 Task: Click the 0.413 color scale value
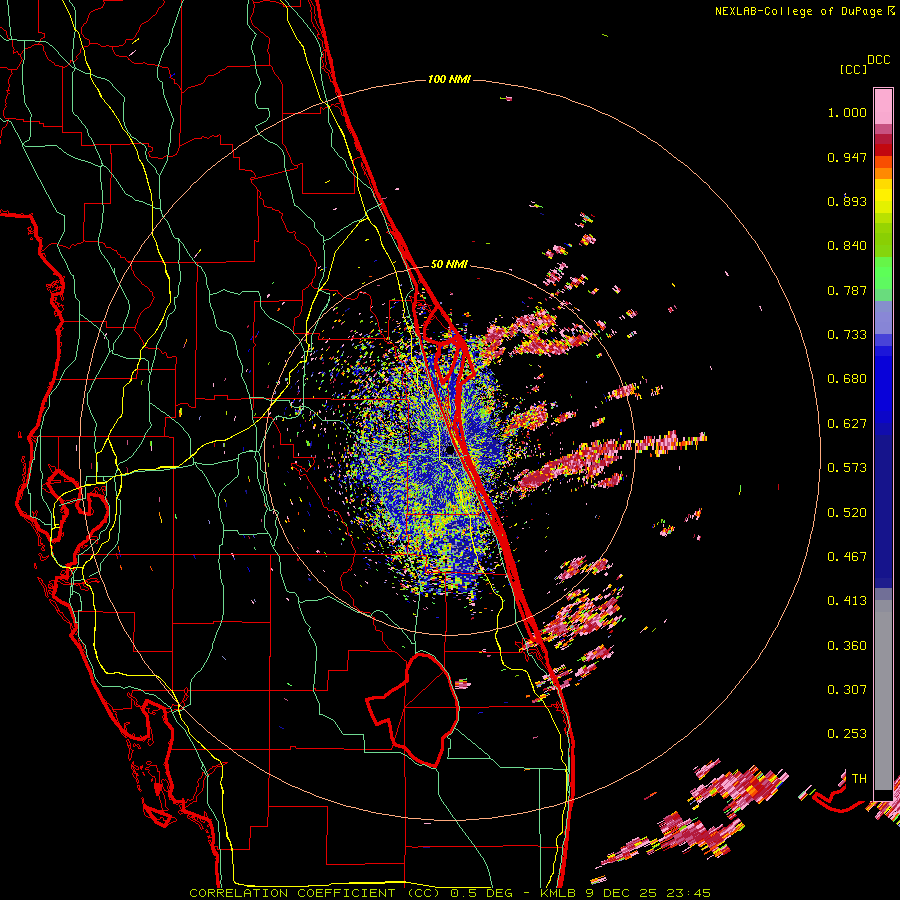point(847,601)
